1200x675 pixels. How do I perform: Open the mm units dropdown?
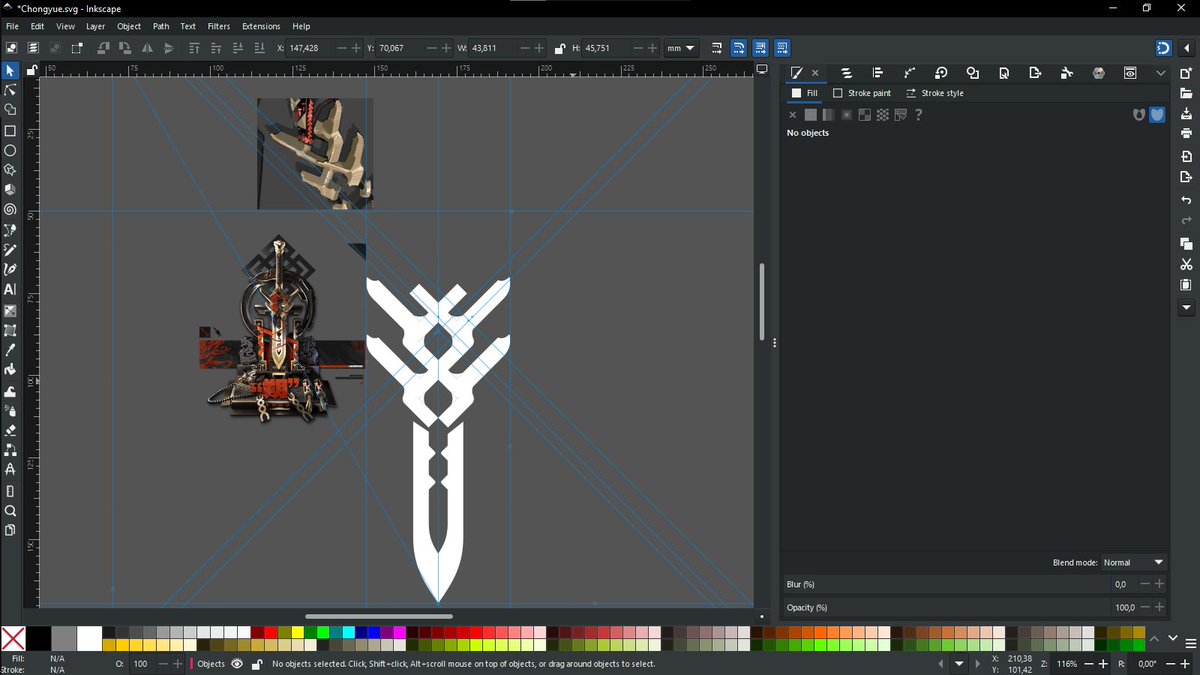681,48
